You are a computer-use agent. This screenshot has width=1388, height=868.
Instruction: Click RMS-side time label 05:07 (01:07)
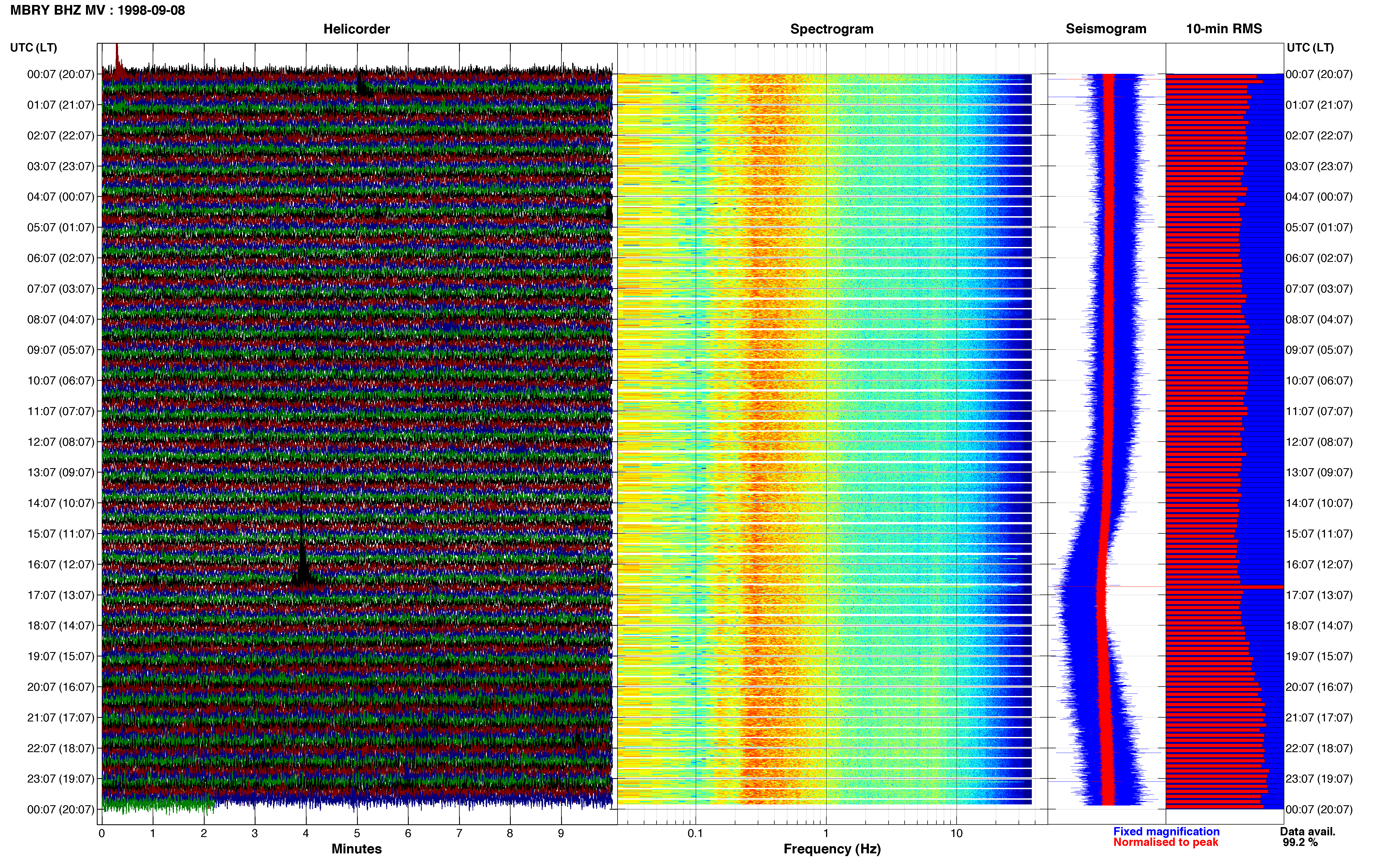click(1319, 227)
